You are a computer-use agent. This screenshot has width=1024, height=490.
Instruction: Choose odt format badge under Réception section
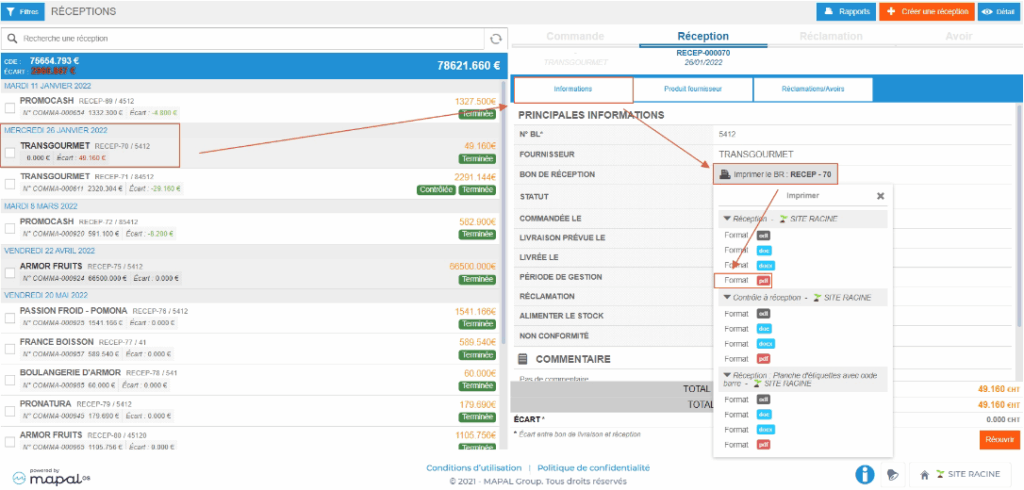click(763, 234)
